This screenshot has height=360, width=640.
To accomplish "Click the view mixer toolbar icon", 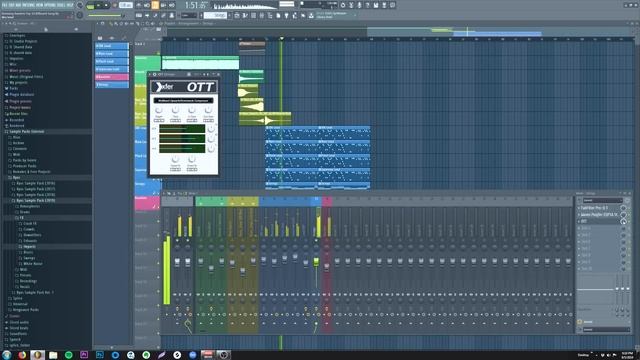I will click(x=262, y=16).
